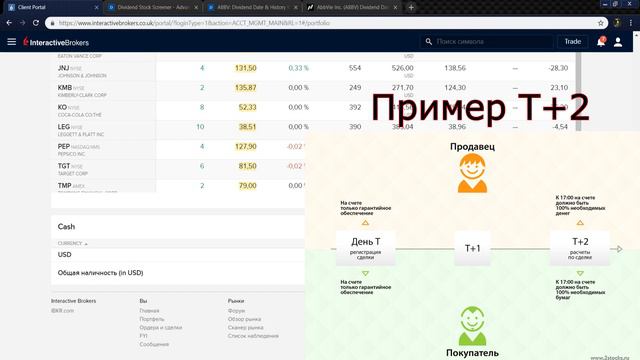Viewport: 640px width, 360px height.
Task: Open the browser three-dot menu
Action: 631,23
